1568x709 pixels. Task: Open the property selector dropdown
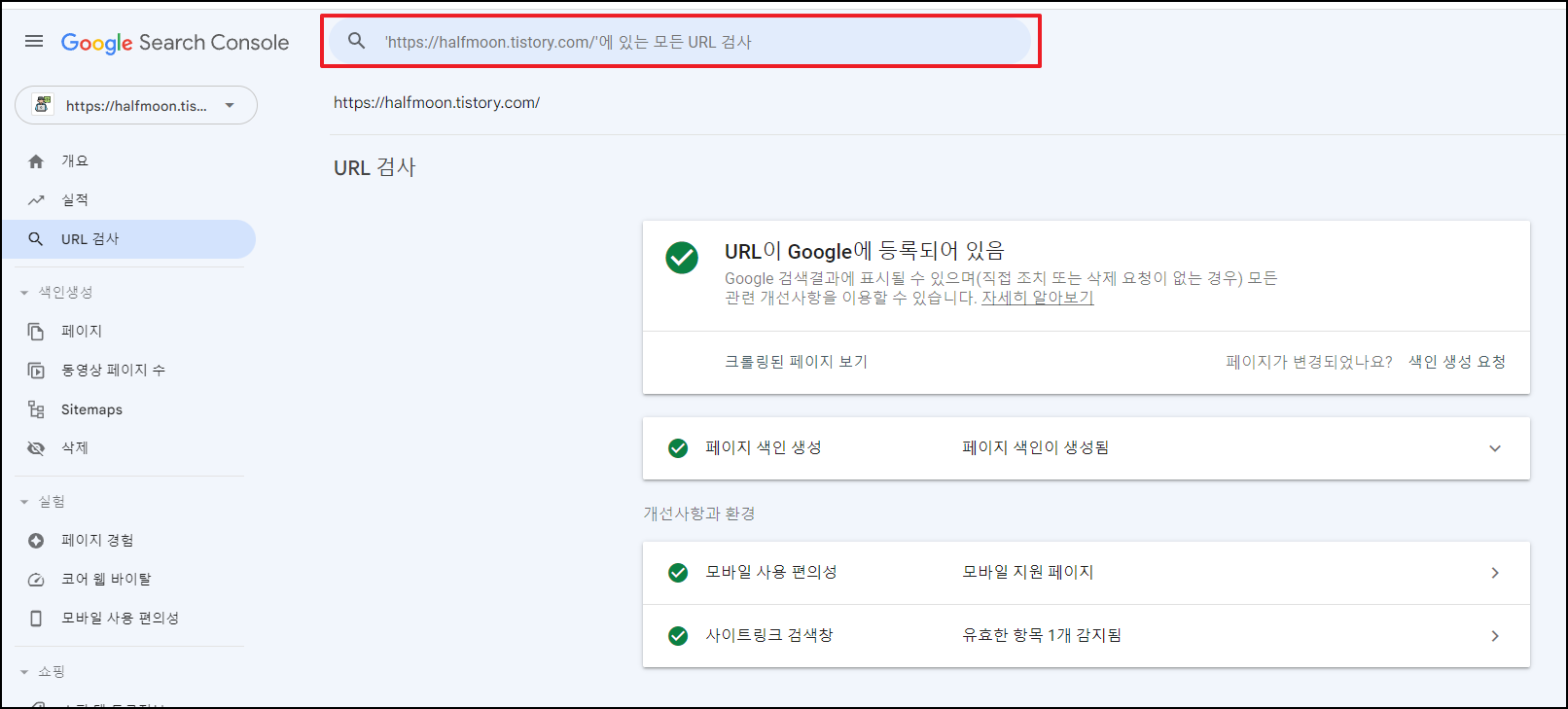[136, 105]
